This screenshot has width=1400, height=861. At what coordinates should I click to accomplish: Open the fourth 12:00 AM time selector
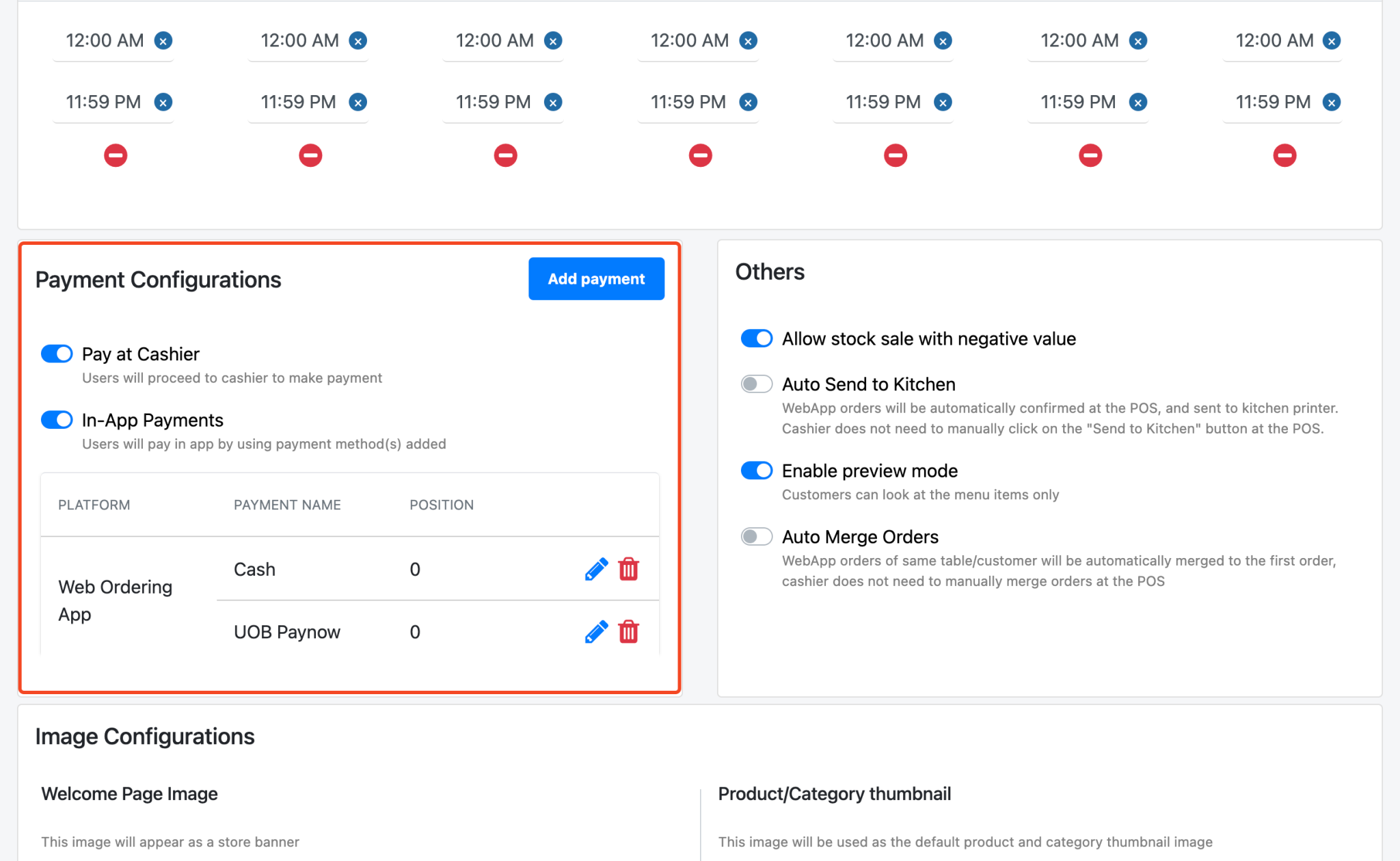coord(689,40)
